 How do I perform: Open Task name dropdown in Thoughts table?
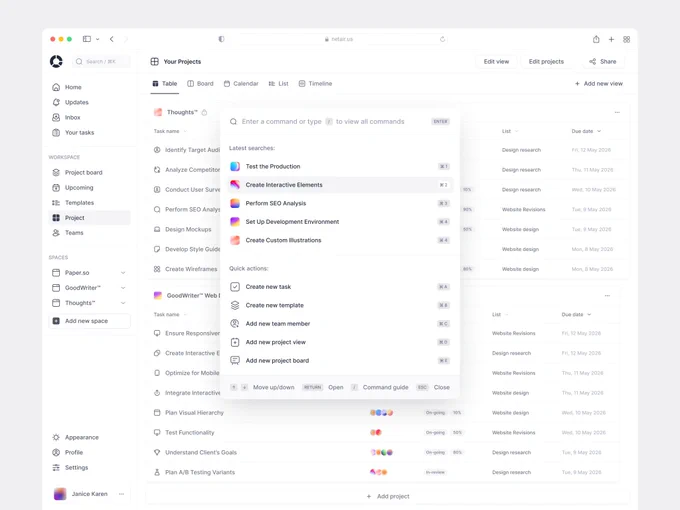point(185,131)
